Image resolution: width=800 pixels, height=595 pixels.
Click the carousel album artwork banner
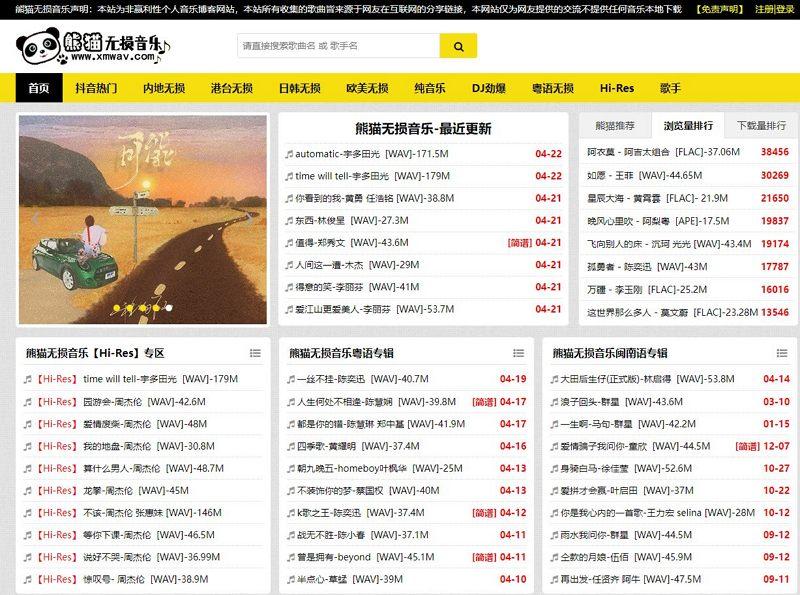click(143, 219)
